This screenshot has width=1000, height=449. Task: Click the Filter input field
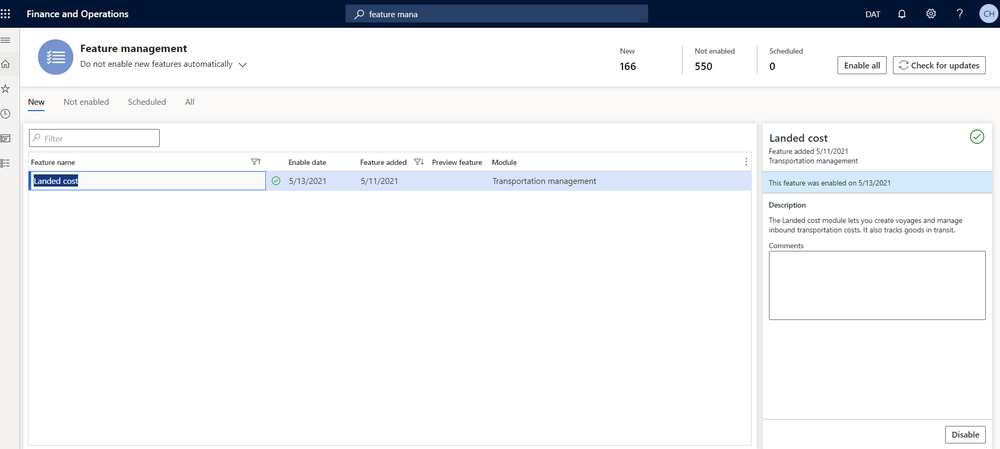[94, 138]
